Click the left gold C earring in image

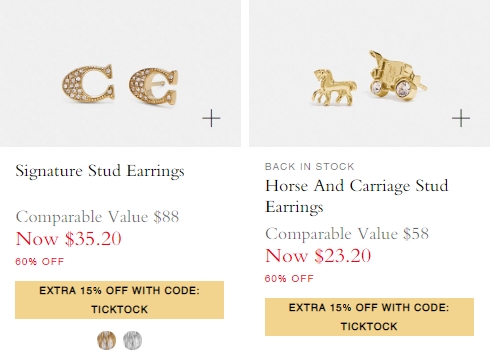click(88, 83)
